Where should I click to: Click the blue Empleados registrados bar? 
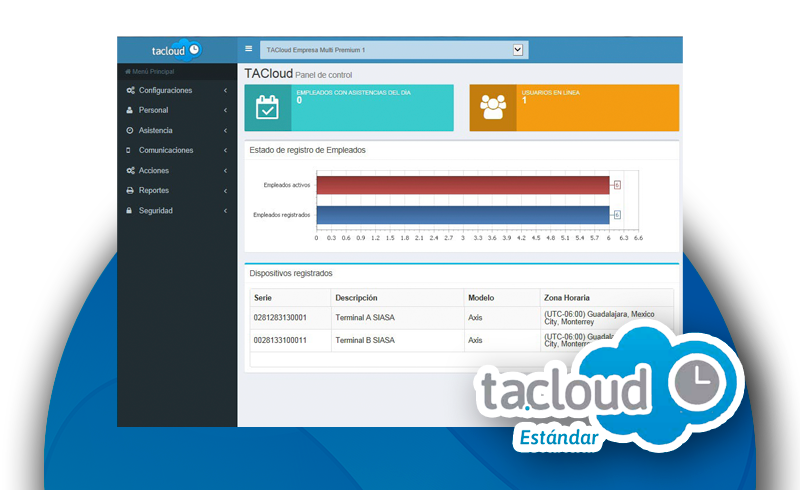tap(463, 215)
